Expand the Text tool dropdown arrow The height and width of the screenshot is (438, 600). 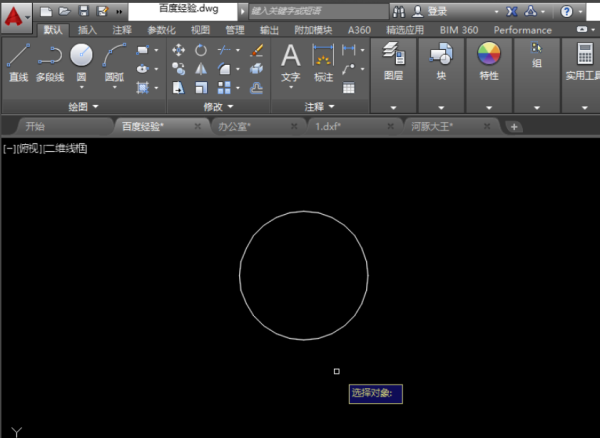pos(290,88)
